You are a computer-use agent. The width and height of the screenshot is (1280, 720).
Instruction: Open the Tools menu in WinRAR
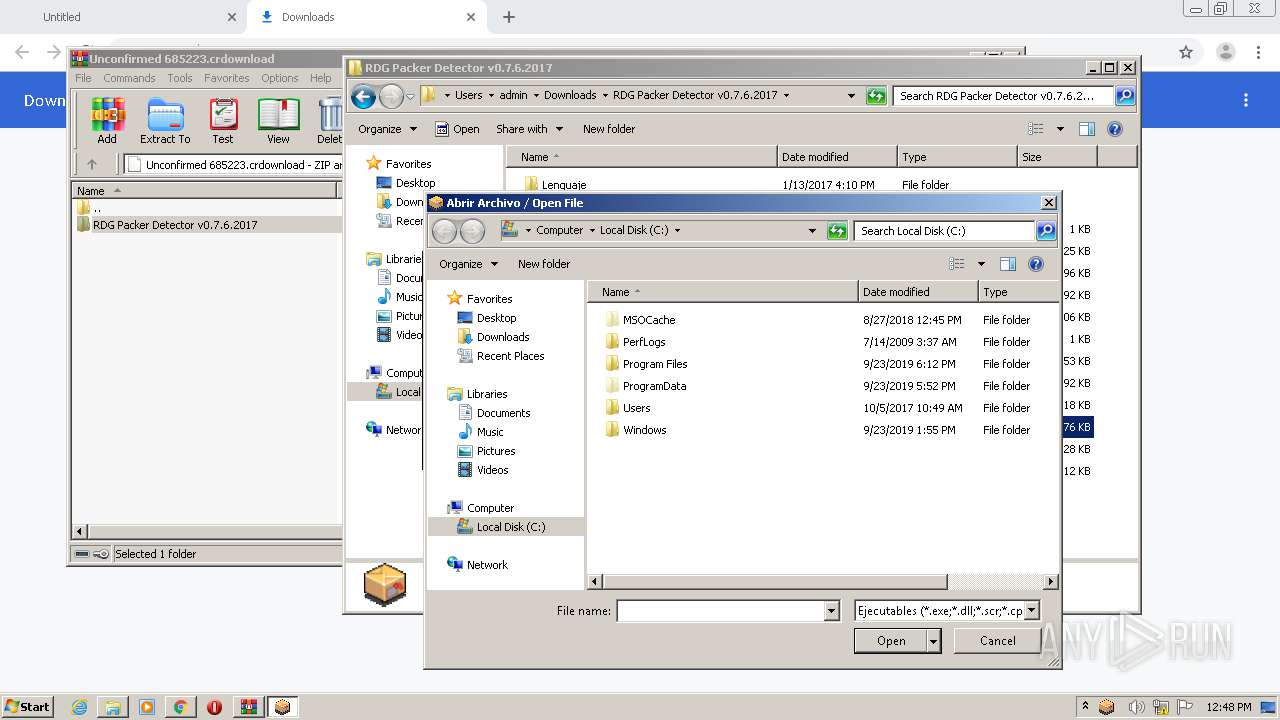[180, 78]
